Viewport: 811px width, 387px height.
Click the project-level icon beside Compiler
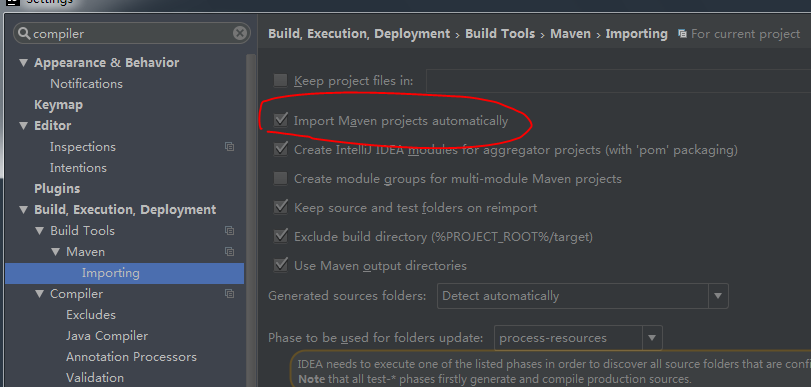tap(230, 294)
